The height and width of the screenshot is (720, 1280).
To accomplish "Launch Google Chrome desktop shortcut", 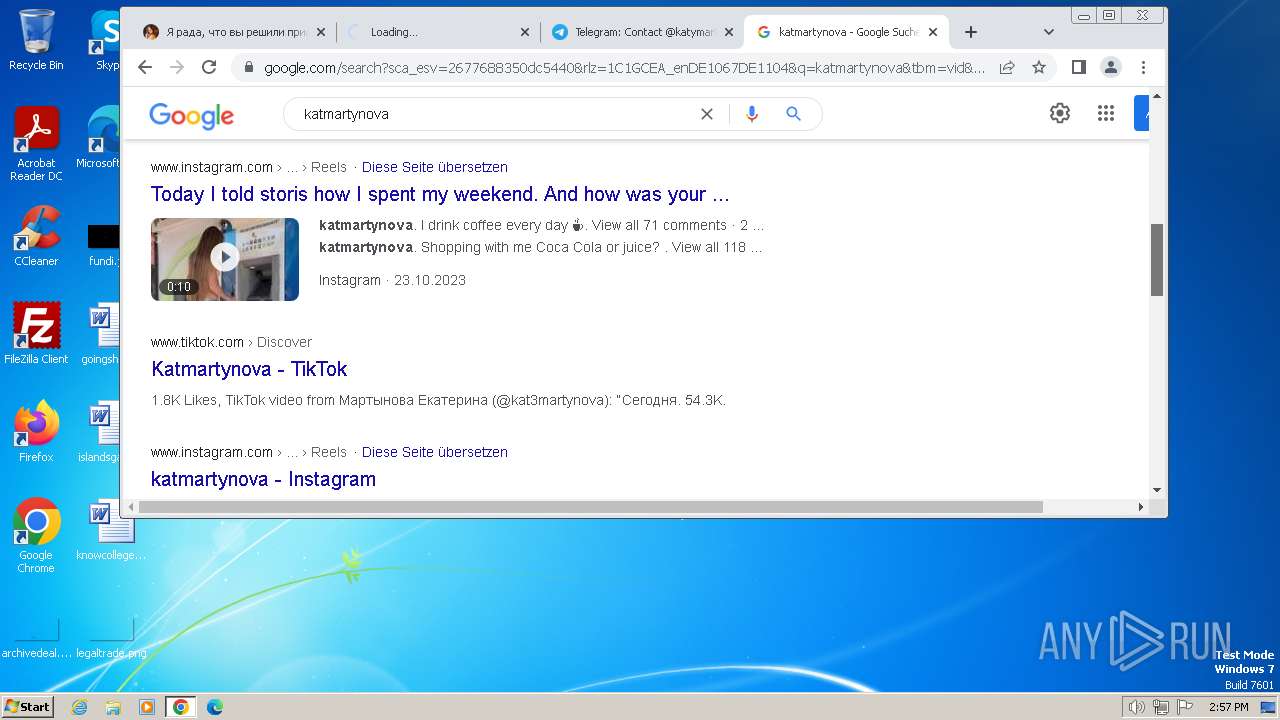I will coord(36,536).
